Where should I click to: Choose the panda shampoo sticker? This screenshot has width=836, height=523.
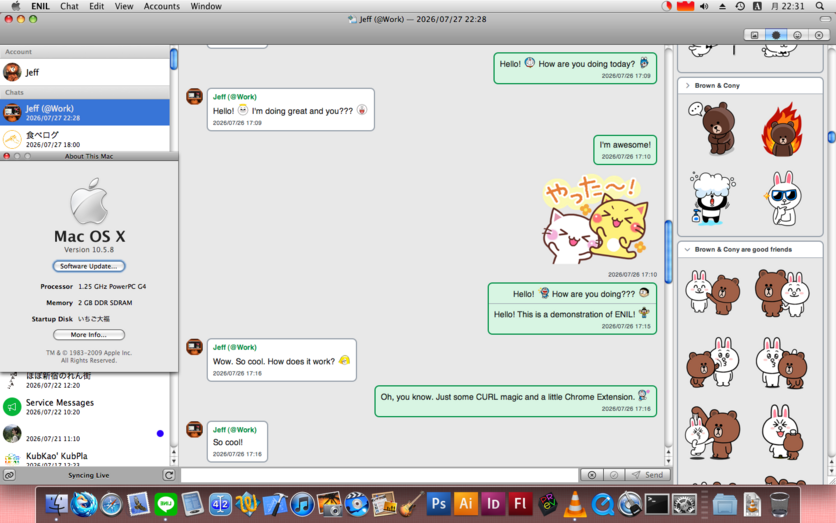pyautogui.click(x=712, y=198)
